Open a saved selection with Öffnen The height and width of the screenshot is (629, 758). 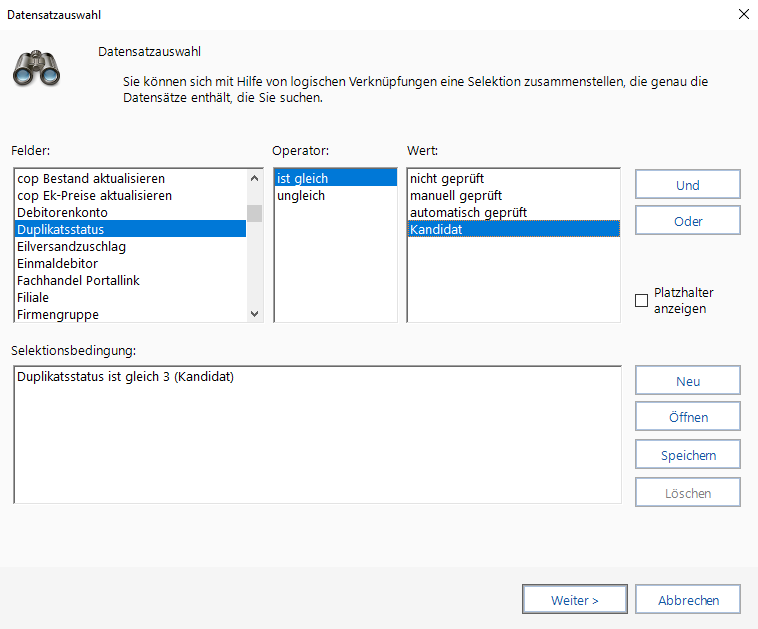[x=687, y=418]
